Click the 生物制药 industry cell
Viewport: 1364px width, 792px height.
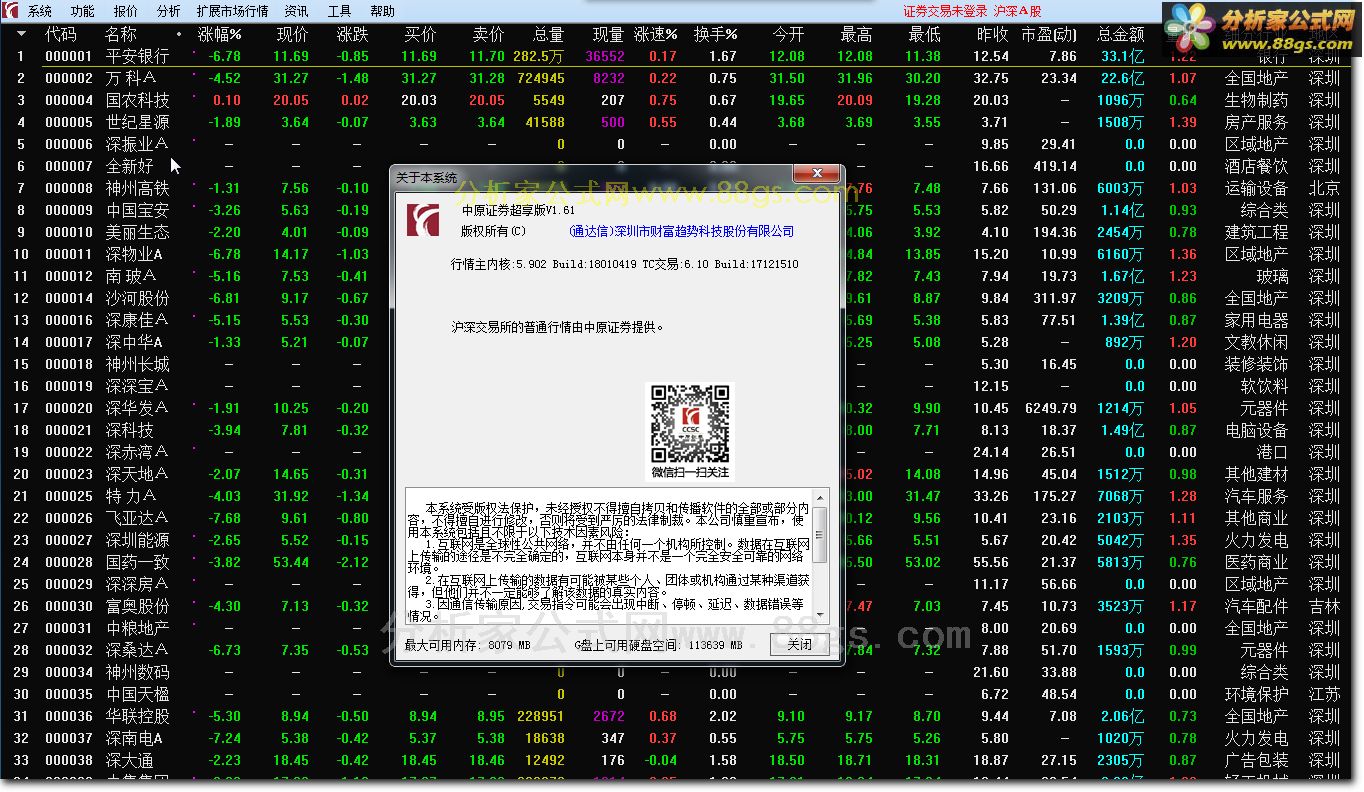pyautogui.click(x=1257, y=100)
